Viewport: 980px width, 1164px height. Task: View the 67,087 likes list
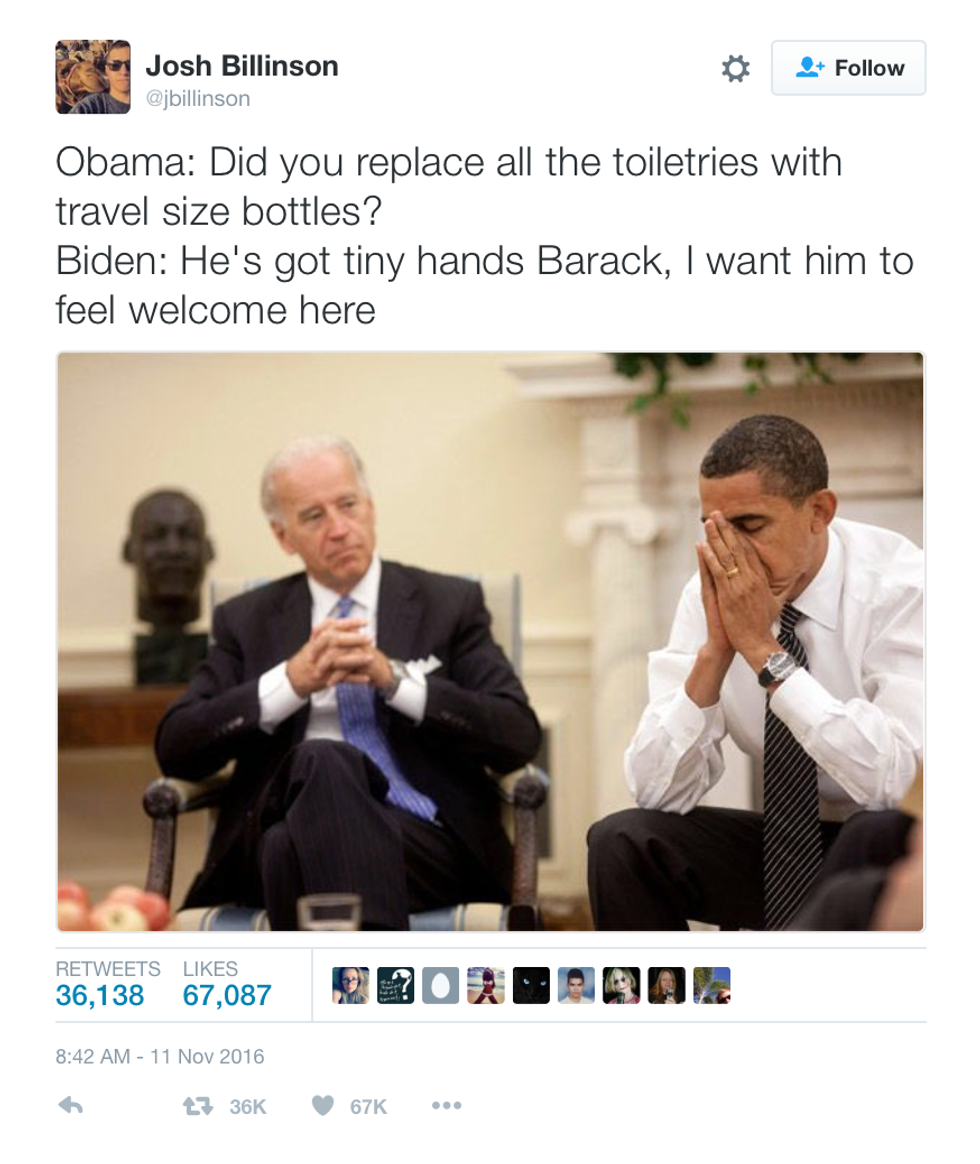pyautogui.click(x=227, y=984)
